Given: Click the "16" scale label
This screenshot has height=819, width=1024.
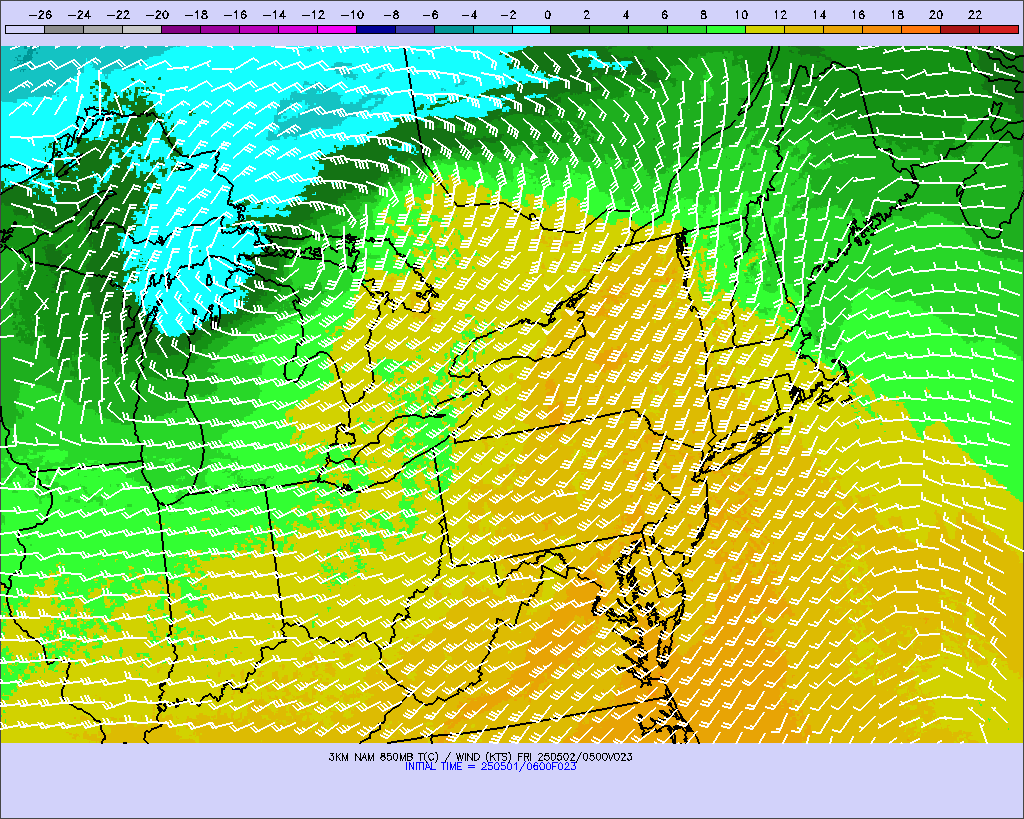Looking at the screenshot, I should coord(858,15).
